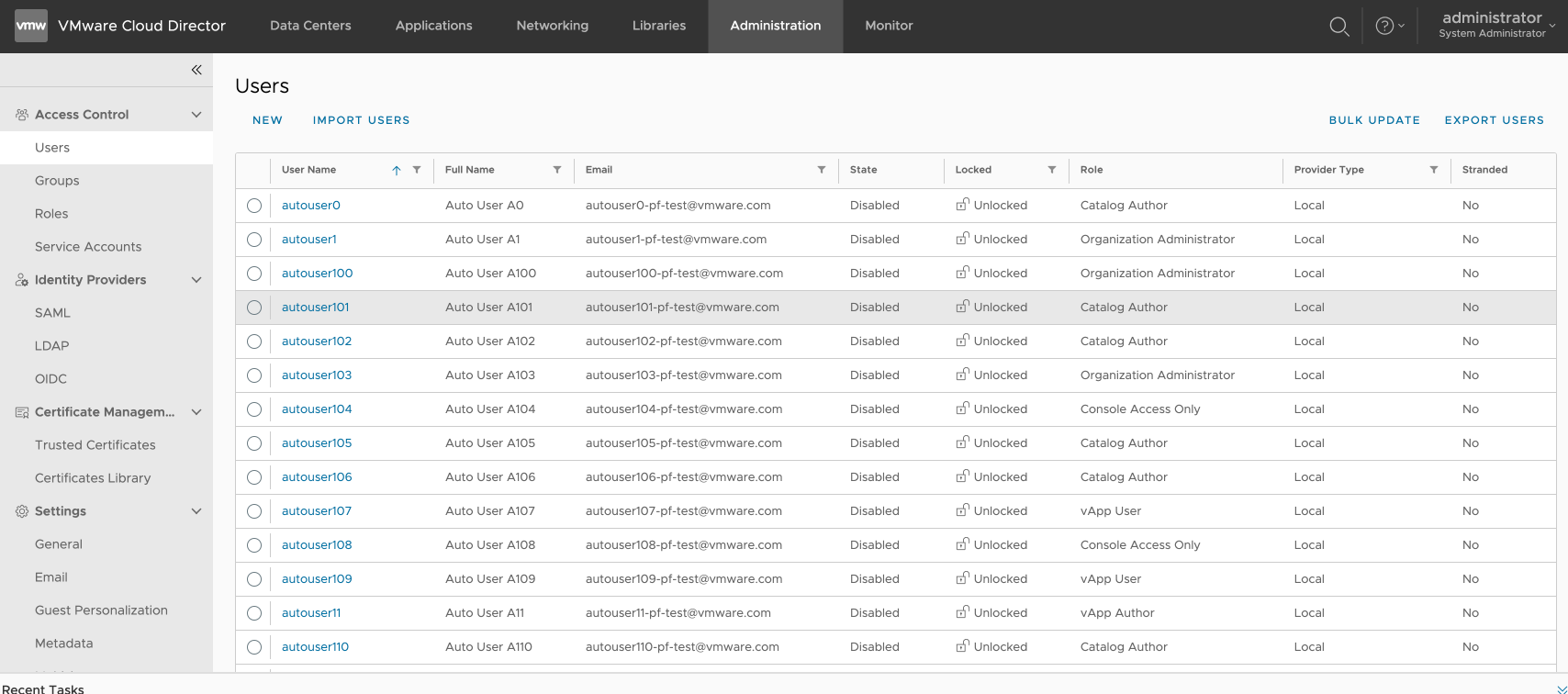Click the filter icon on User Name column

pyautogui.click(x=417, y=170)
